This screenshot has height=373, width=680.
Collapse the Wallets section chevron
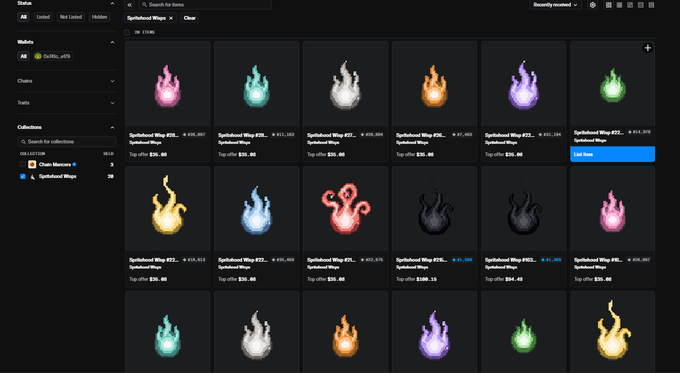coord(112,42)
